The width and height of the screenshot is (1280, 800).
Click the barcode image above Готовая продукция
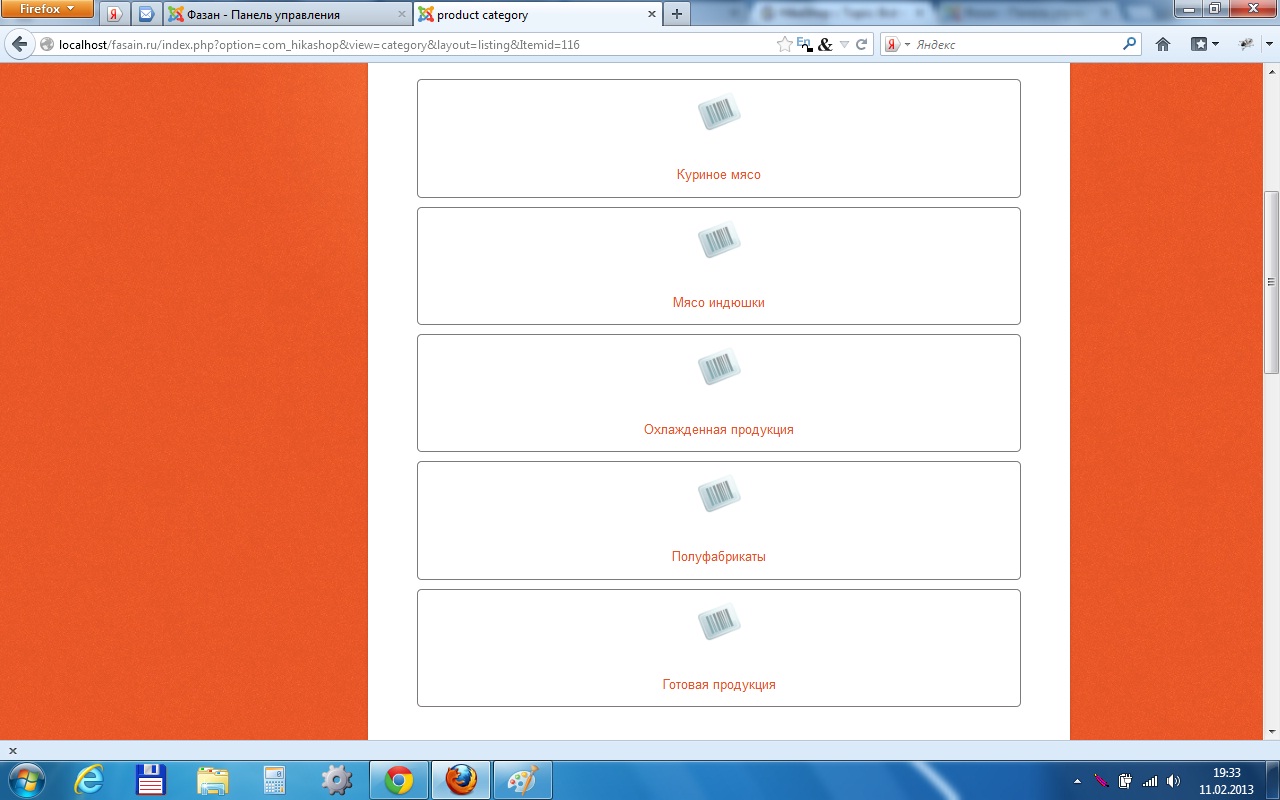pos(719,622)
